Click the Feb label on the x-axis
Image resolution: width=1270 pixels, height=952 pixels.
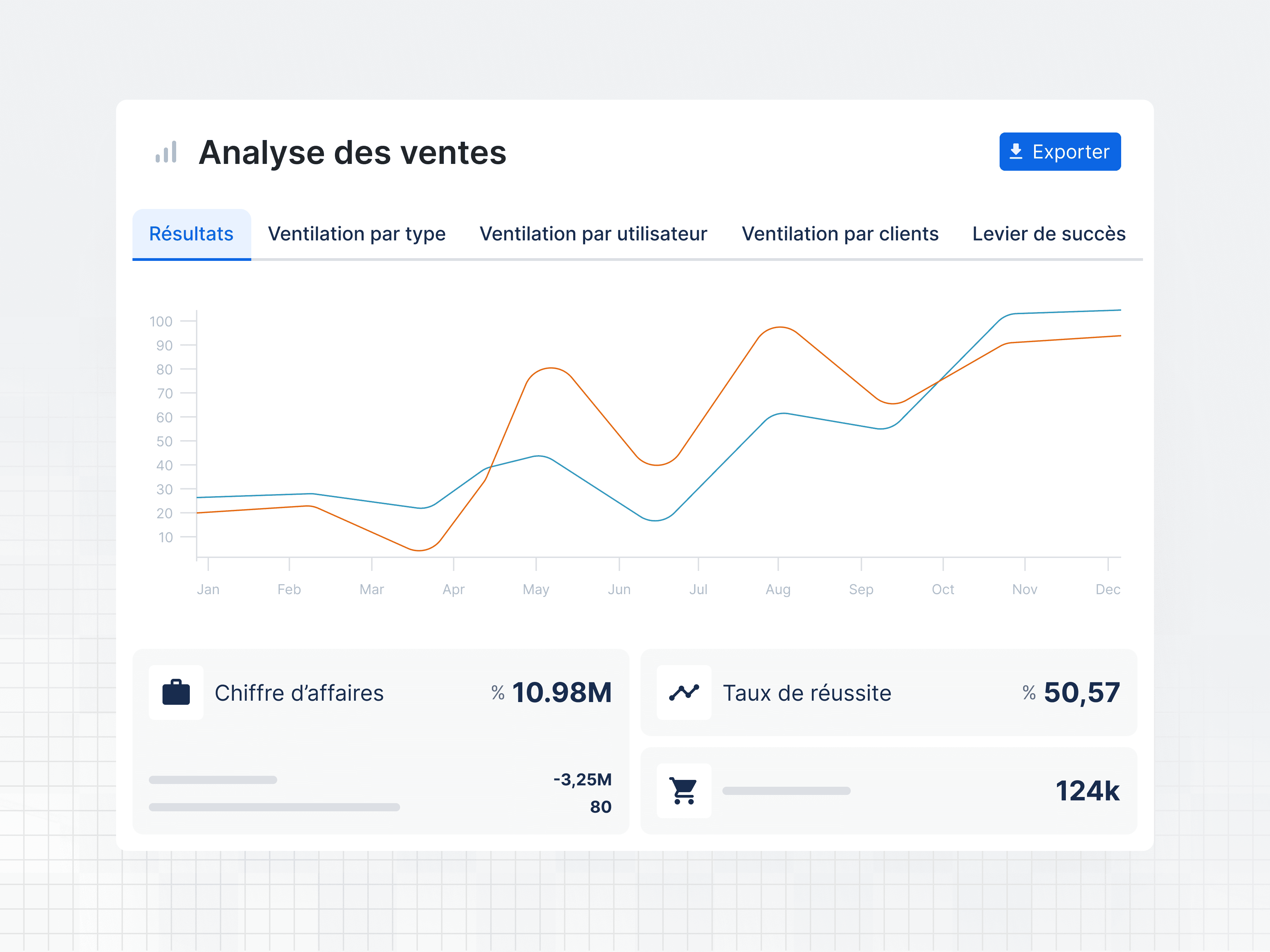pos(289,589)
